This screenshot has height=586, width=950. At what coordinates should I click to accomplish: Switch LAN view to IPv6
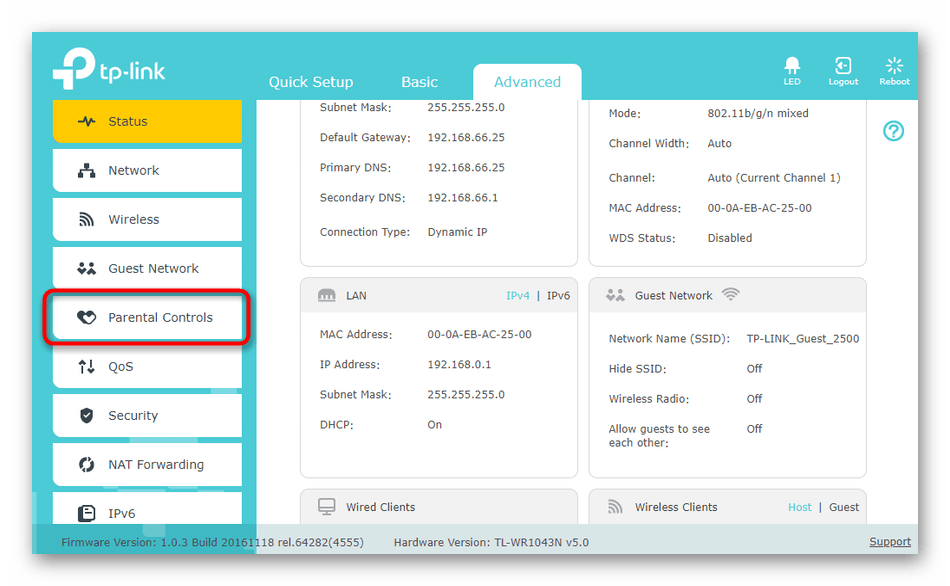pyautogui.click(x=558, y=296)
